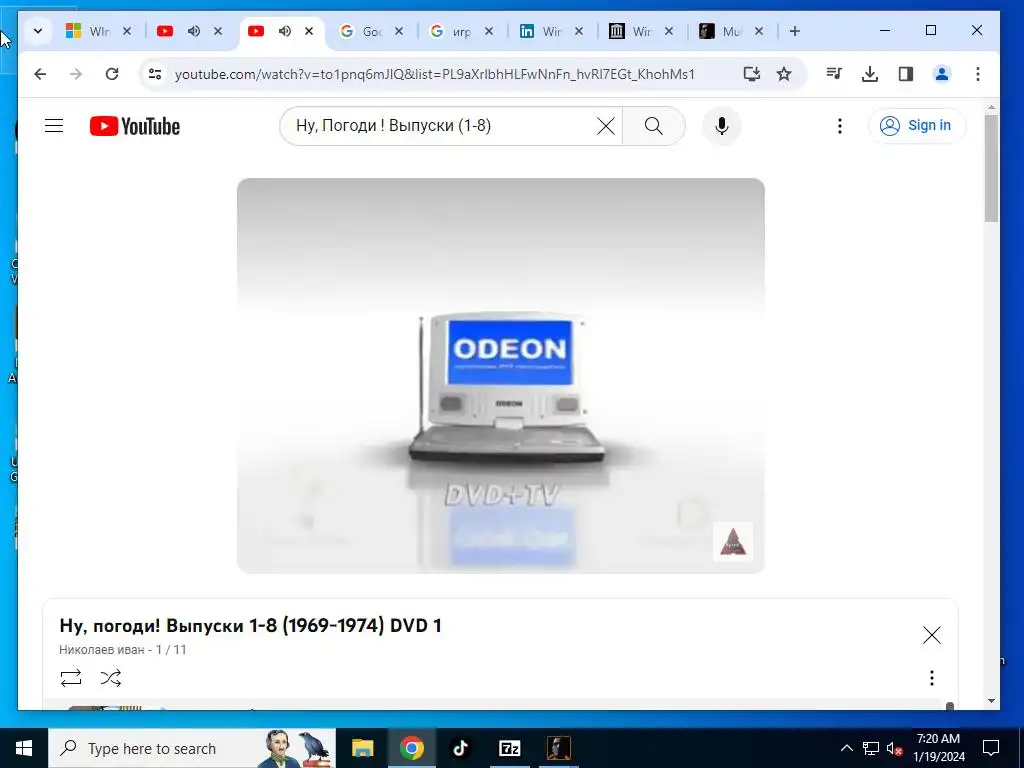The width and height of the screenshot is (1024, 768).
Task: Toggle shuffle playlist
Action: [x=111, y=678]
